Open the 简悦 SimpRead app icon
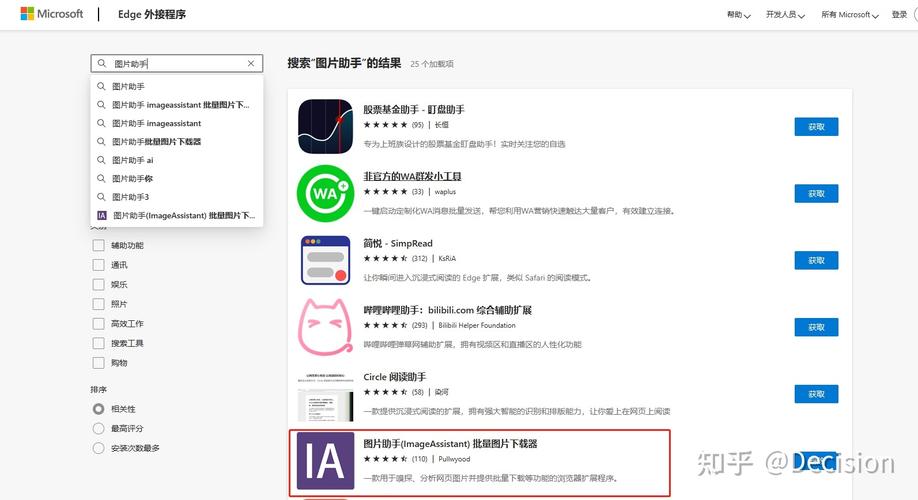Image resolution: width=918 pixels, height=500 pixels. [326, 260]
